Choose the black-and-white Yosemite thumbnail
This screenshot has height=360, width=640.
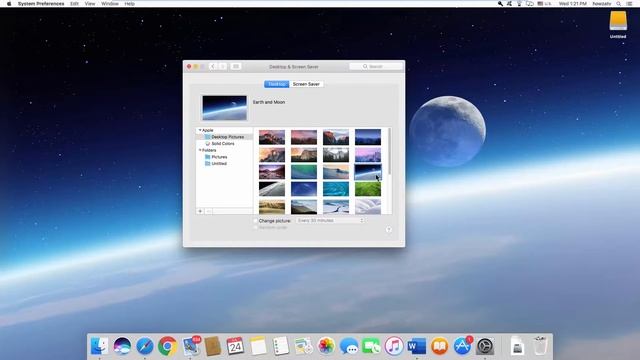[336, 155]
